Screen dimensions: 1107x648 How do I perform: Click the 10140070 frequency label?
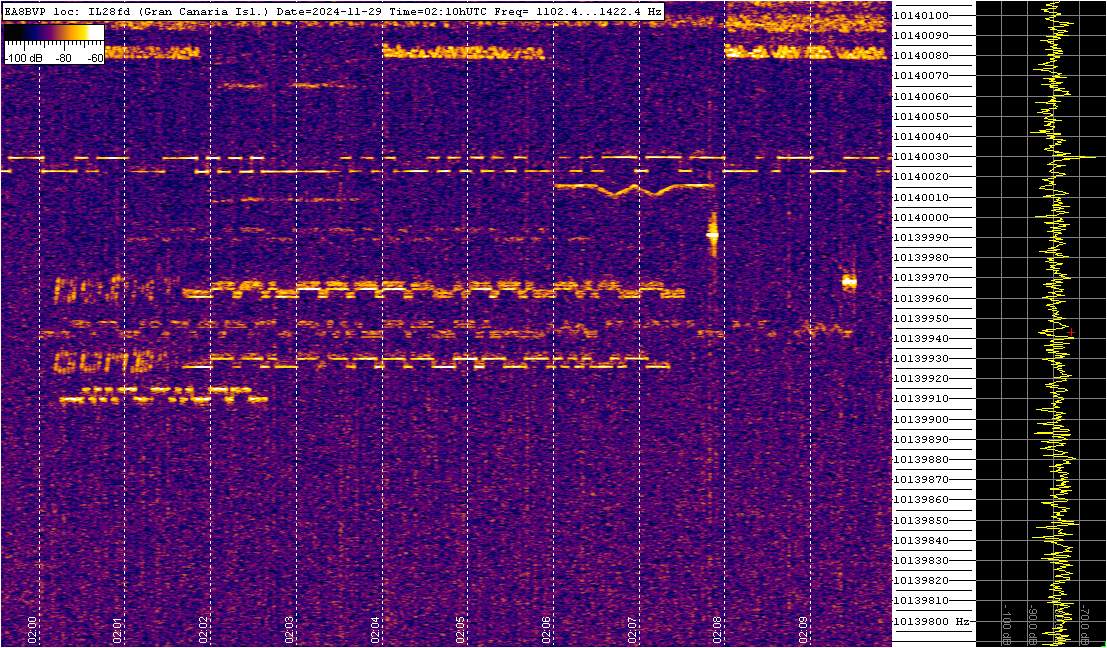tap(921, 76)
